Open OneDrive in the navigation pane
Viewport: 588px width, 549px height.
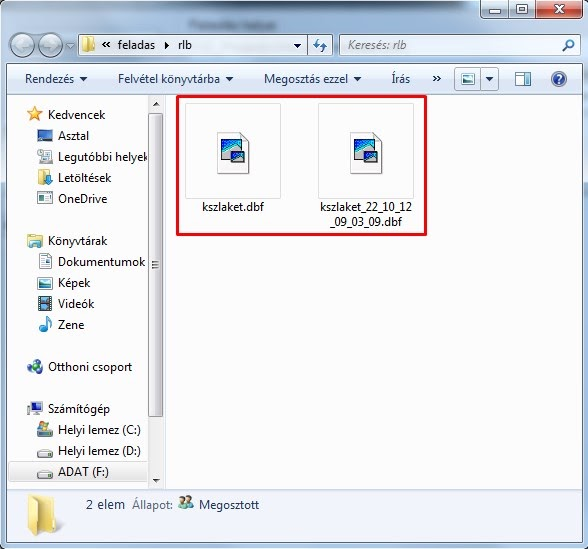pyautogui.click(x=82, y=198)
